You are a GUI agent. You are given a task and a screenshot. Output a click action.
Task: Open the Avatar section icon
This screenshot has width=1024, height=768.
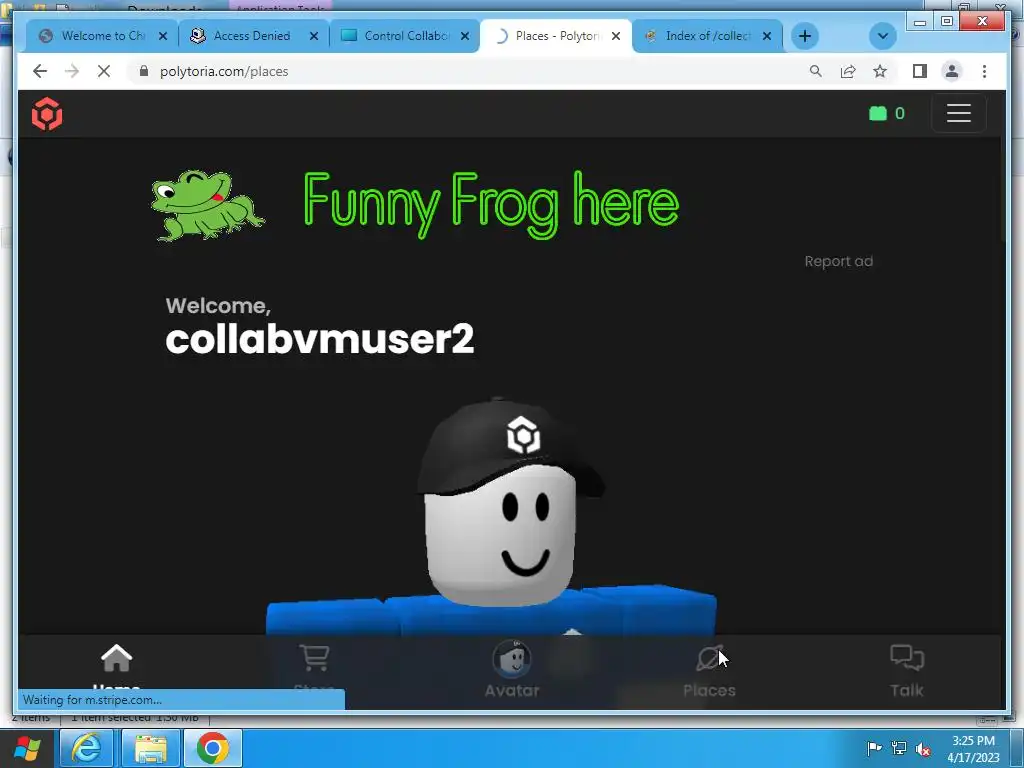tap(512, 658)
